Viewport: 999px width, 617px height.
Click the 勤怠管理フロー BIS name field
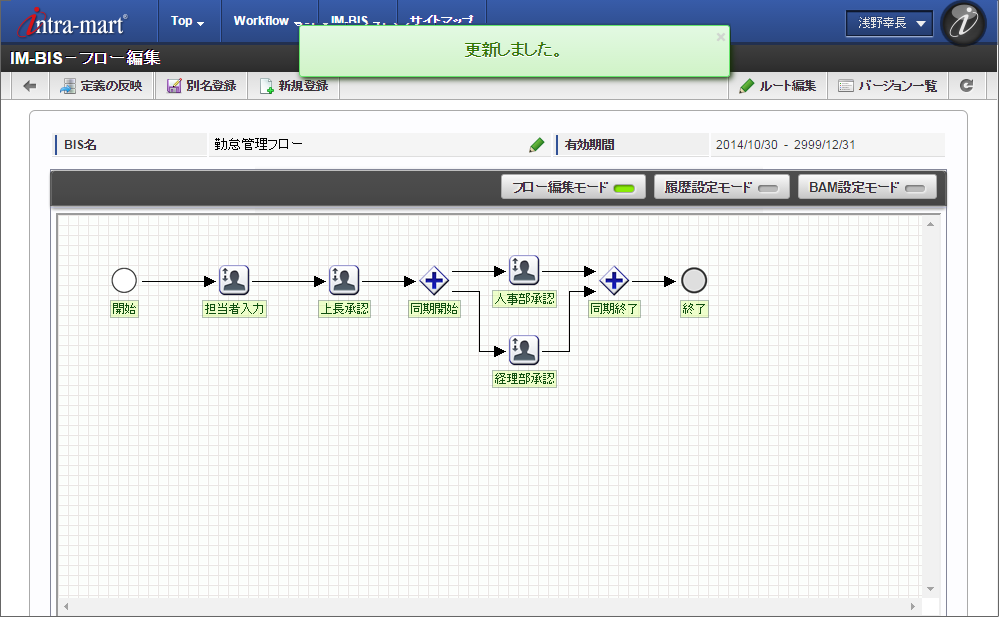(378, 145)
